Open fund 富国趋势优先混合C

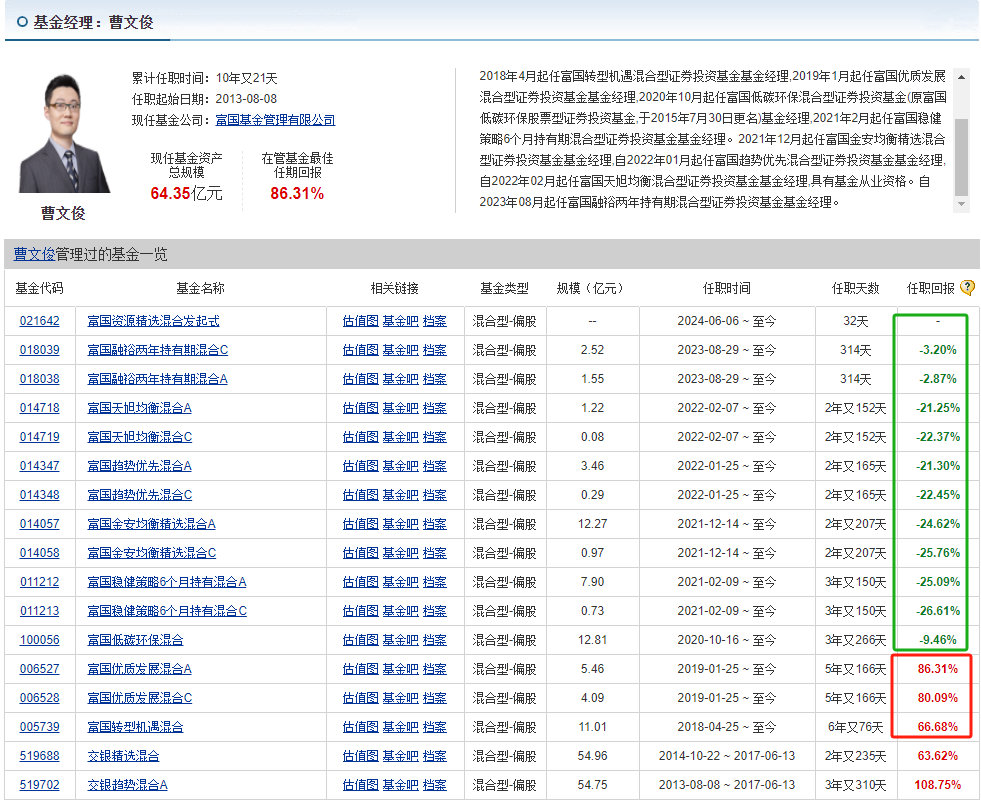pos(140,495)
